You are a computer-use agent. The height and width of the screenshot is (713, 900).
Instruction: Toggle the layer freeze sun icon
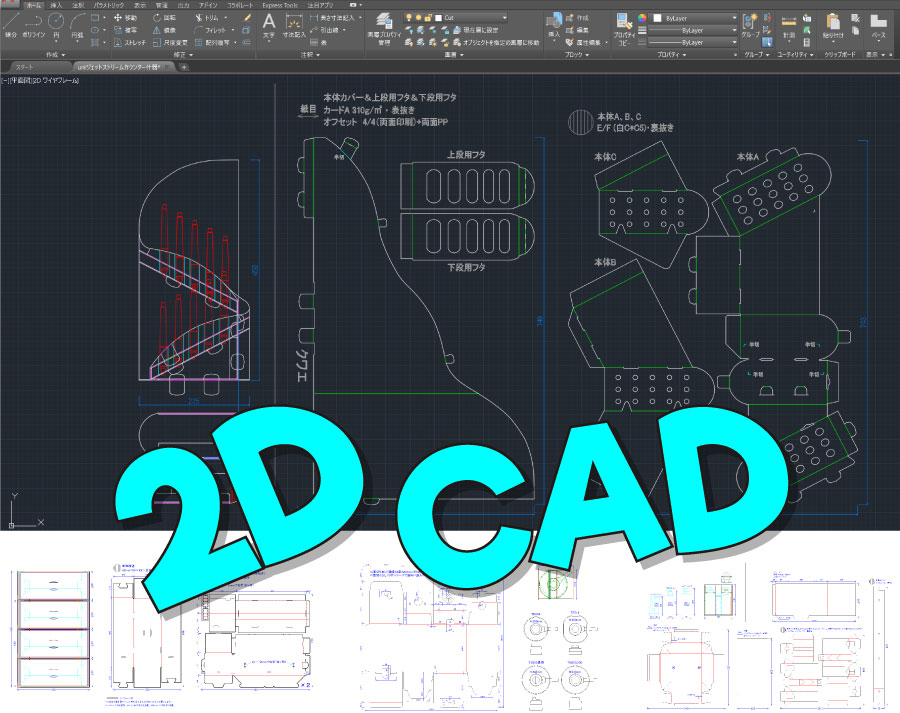418,18
